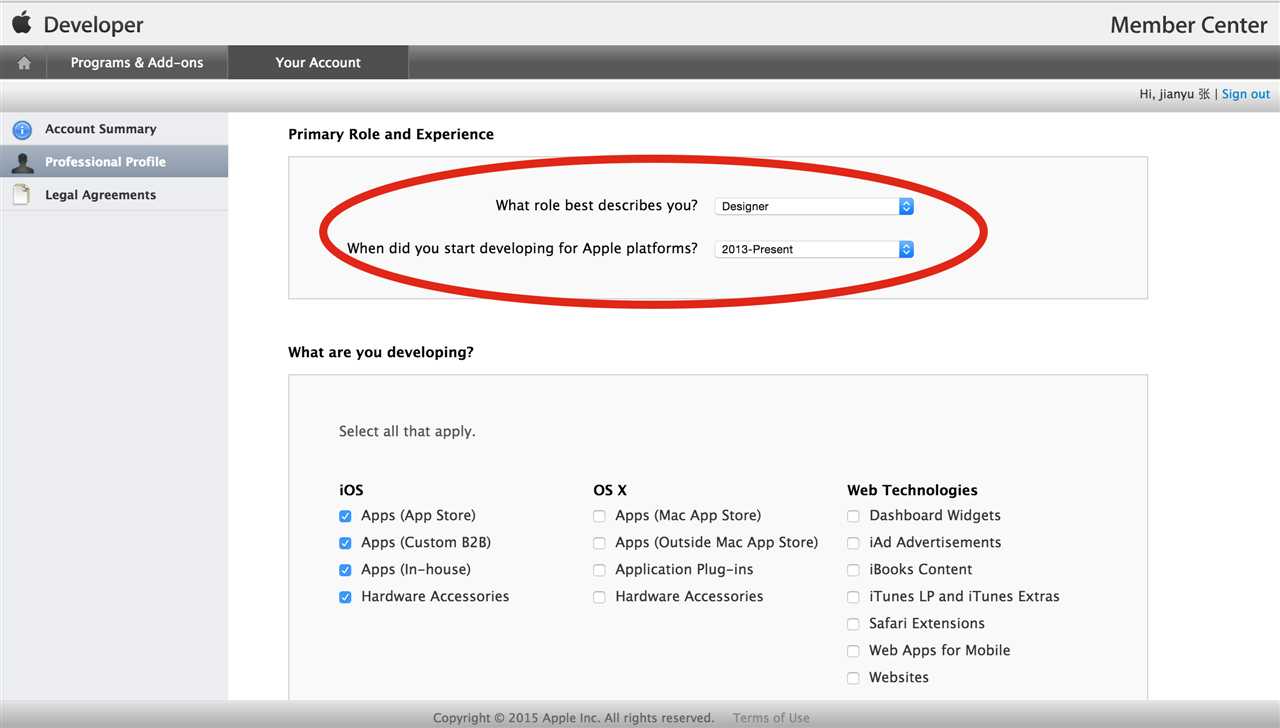The height and width of the screenshot is (728, 1280).
Task: Check Web Apps for Mobile checkbox
Action: click(853, 651)
